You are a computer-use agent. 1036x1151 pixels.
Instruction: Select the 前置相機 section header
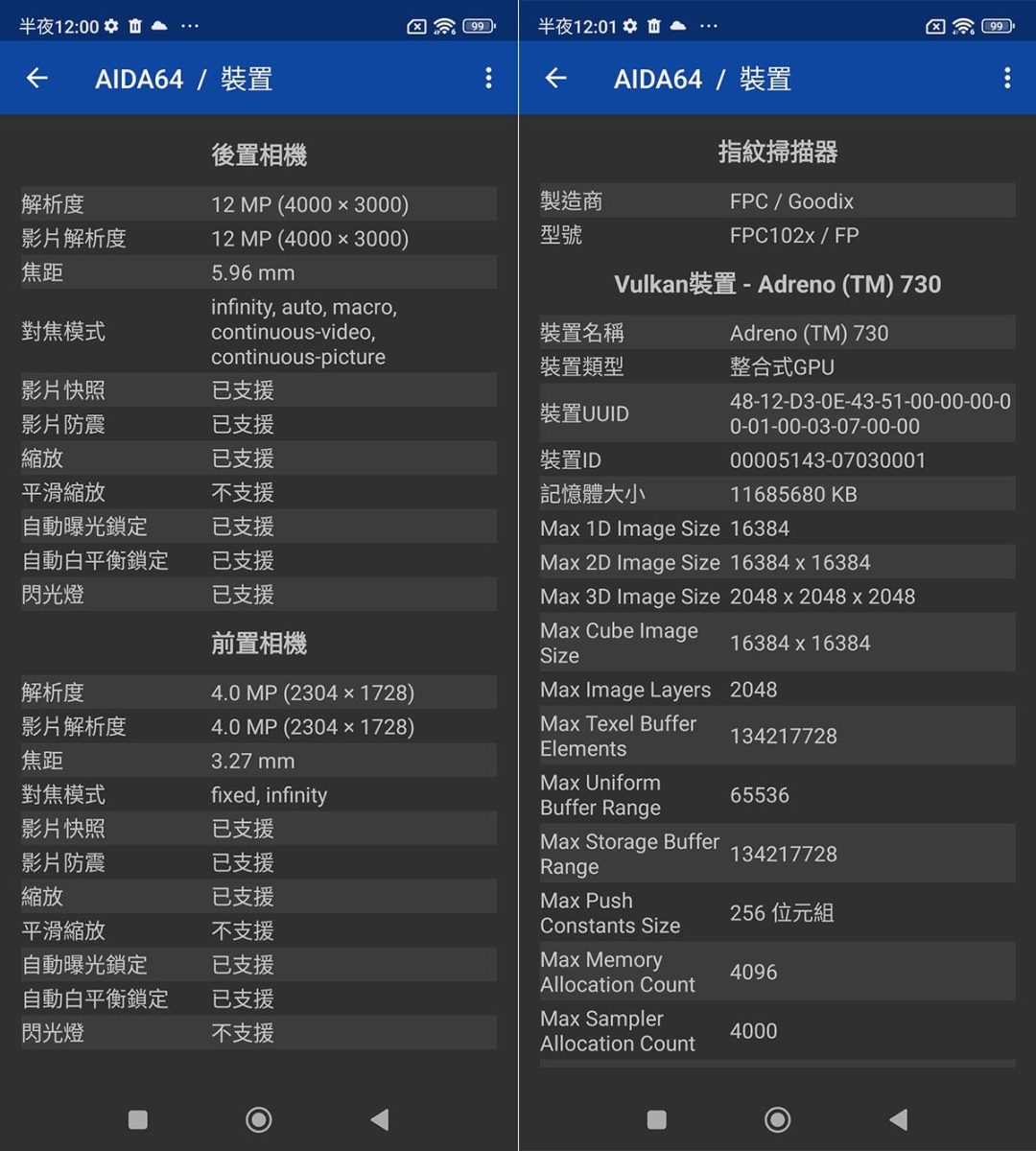tap(259, 644)
